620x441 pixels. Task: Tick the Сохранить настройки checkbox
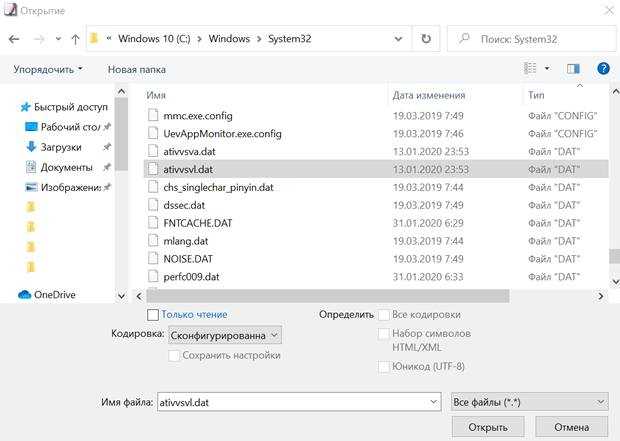[174, 356]
